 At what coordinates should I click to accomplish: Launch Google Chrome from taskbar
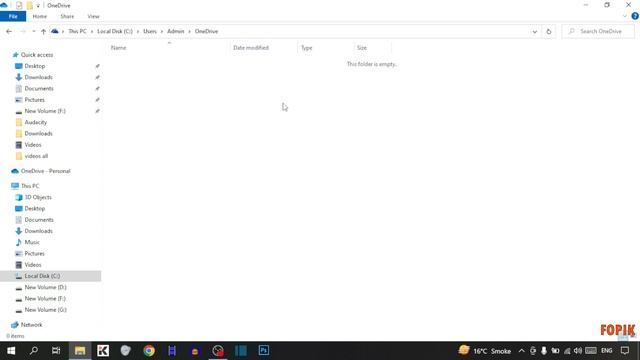149,351
